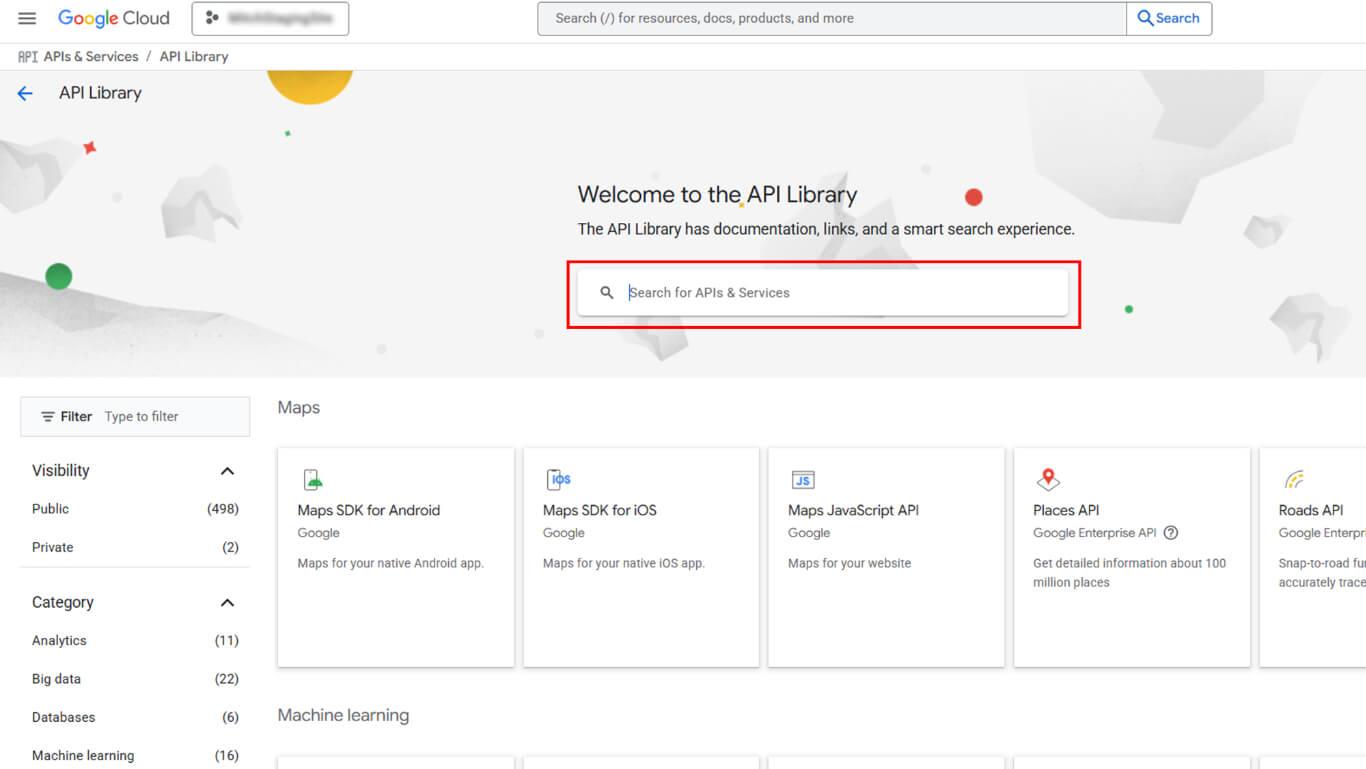Image resolution: width=1366 pixels, height=769 pixels.
Task: Collapse the Visibility filter section
Action: [x=227, y=471]
